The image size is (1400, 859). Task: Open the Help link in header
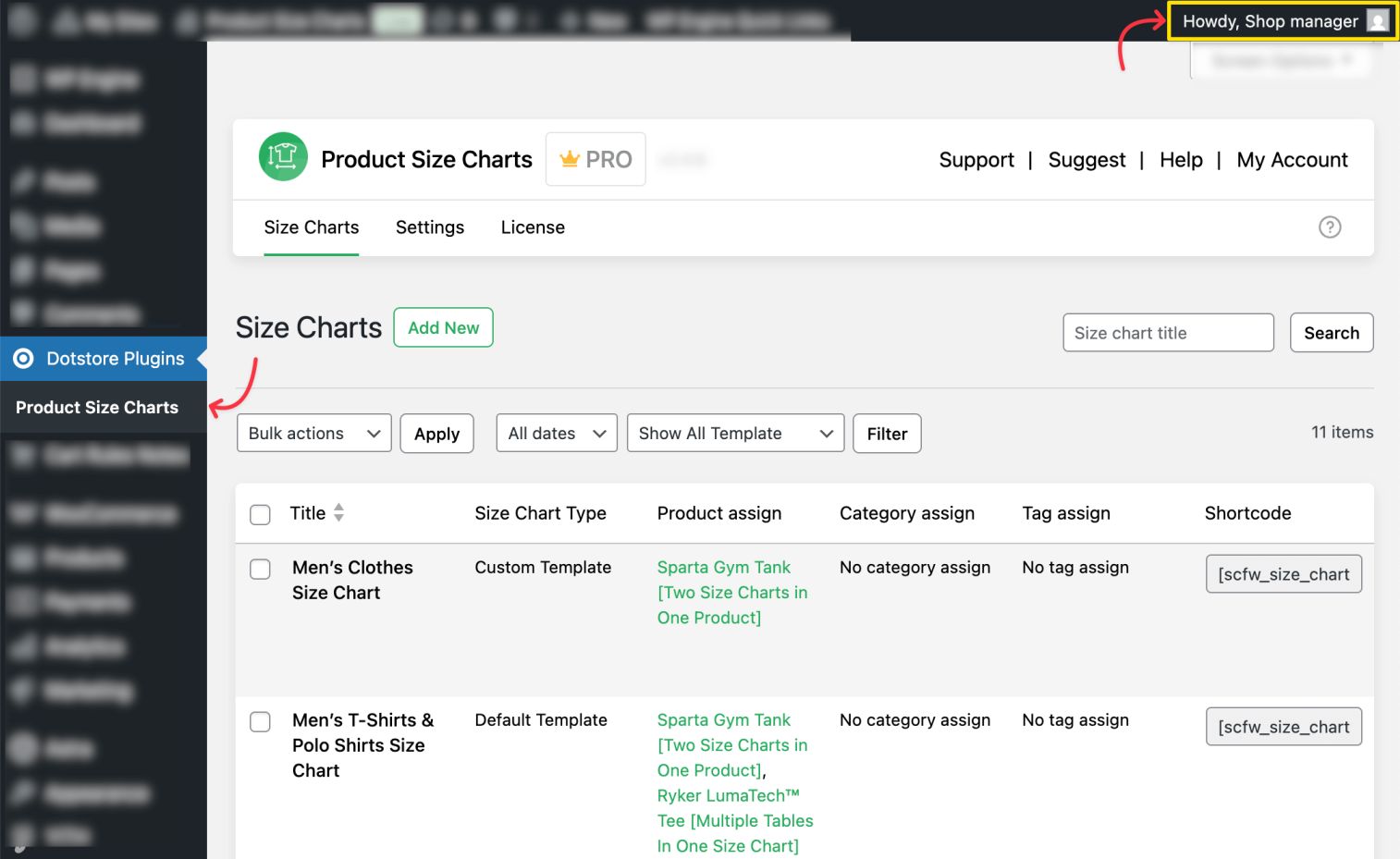pos(1181,160)
